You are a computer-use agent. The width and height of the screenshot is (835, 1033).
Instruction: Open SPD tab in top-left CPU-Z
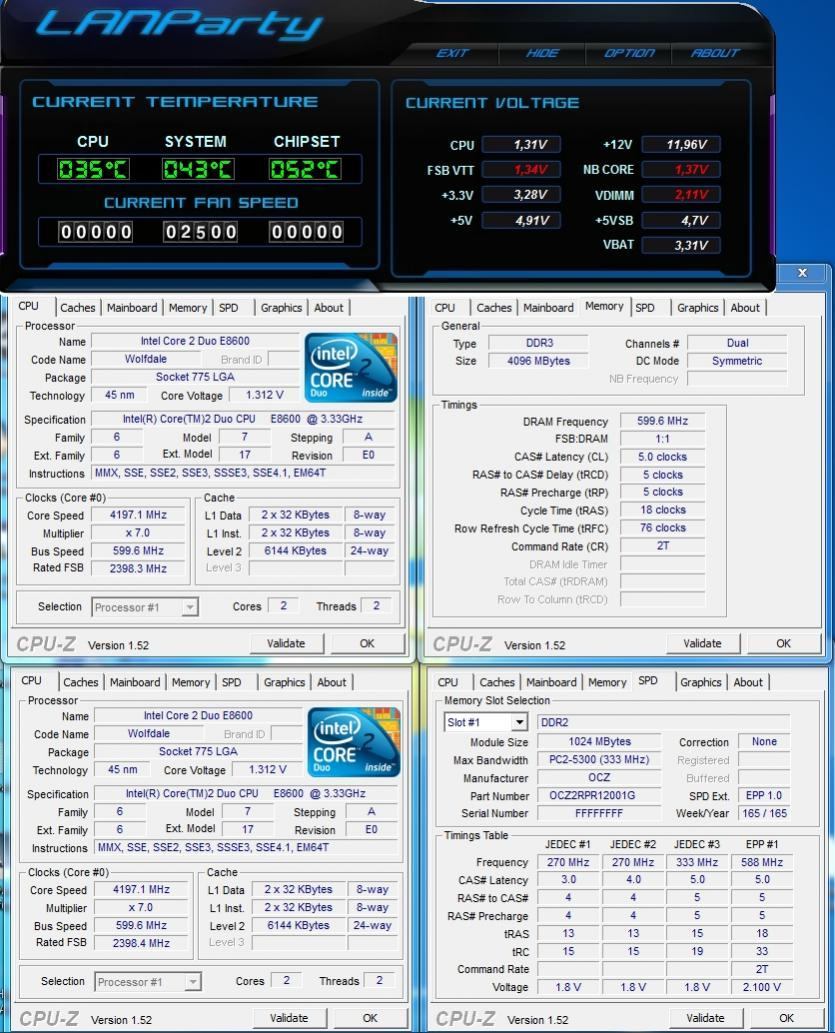(229, 308)
